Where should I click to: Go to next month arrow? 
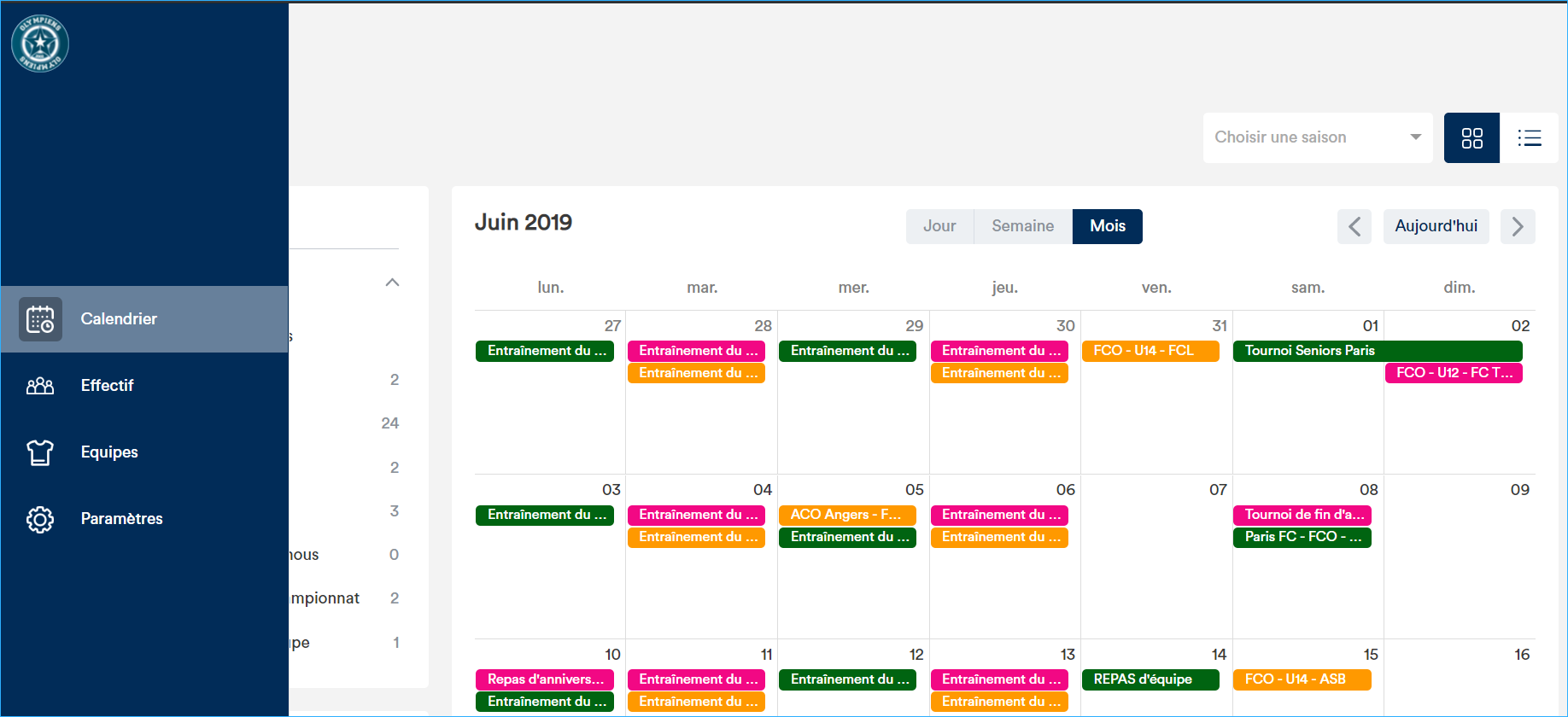click(1518, 226)
